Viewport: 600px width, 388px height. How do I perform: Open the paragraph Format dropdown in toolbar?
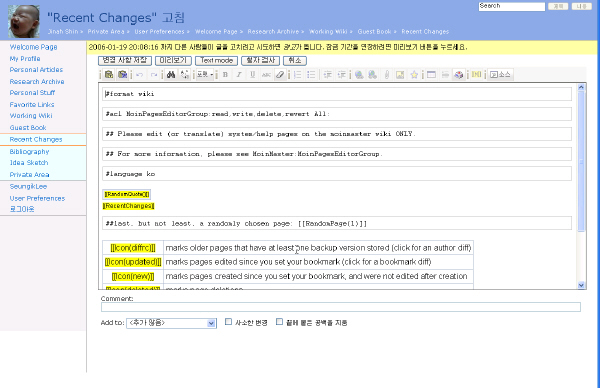coord(205,75)
